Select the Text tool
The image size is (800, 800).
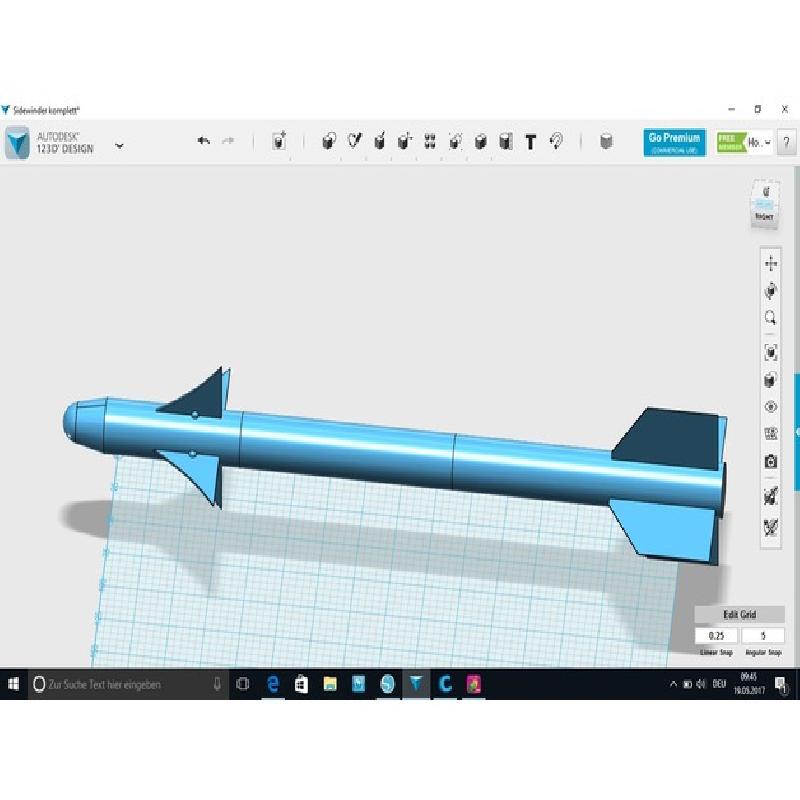tap(531, 142)
